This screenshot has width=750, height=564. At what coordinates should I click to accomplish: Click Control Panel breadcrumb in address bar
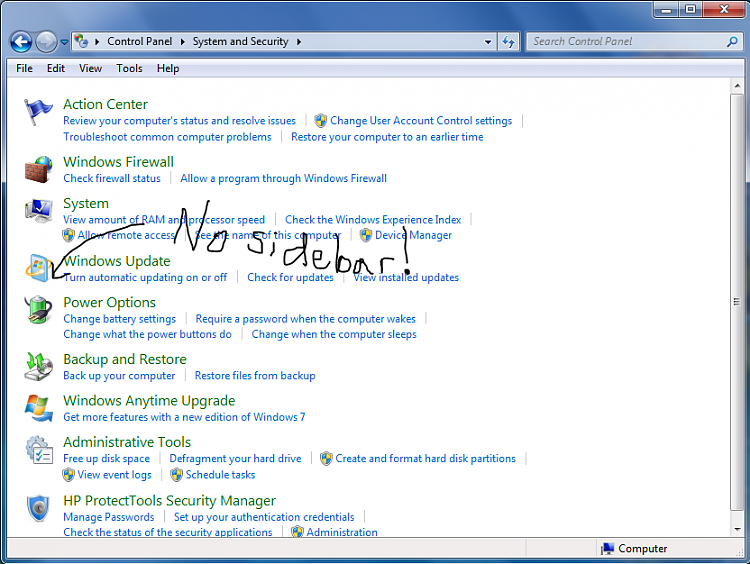click(139, 42)
